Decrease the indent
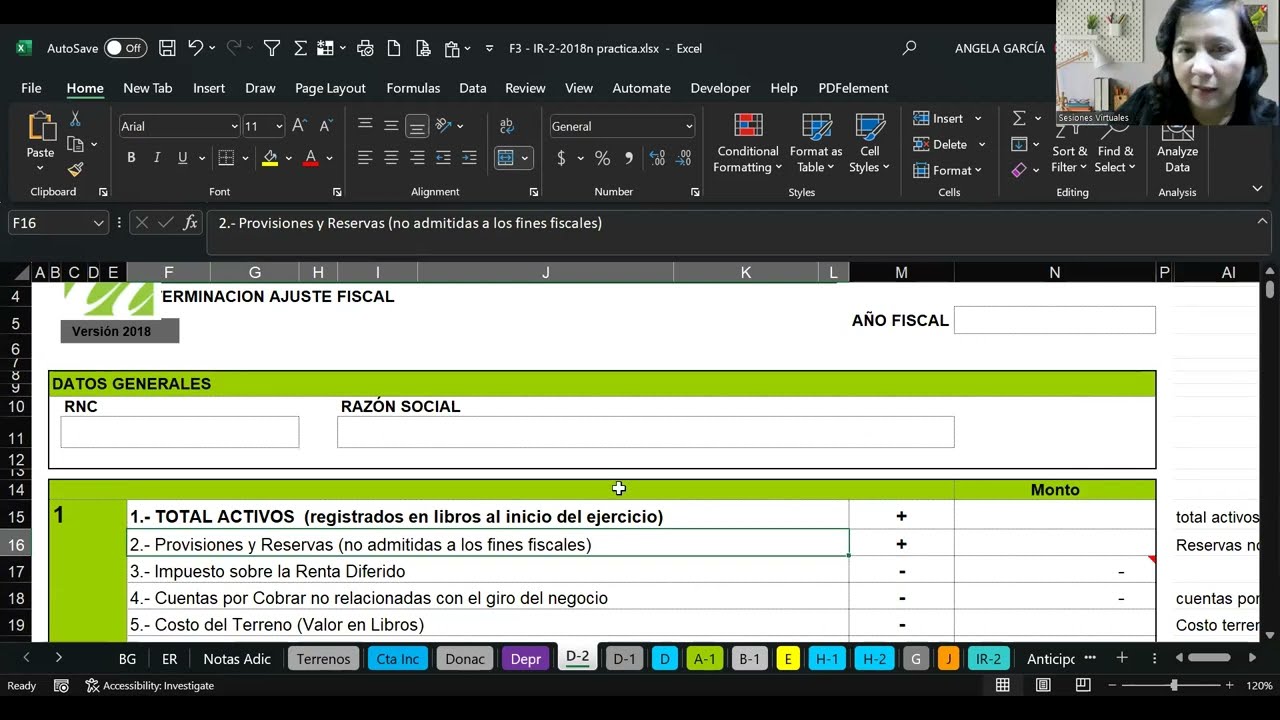The height and width of the screenshot is (720, 1280). [x=443, y=158]
